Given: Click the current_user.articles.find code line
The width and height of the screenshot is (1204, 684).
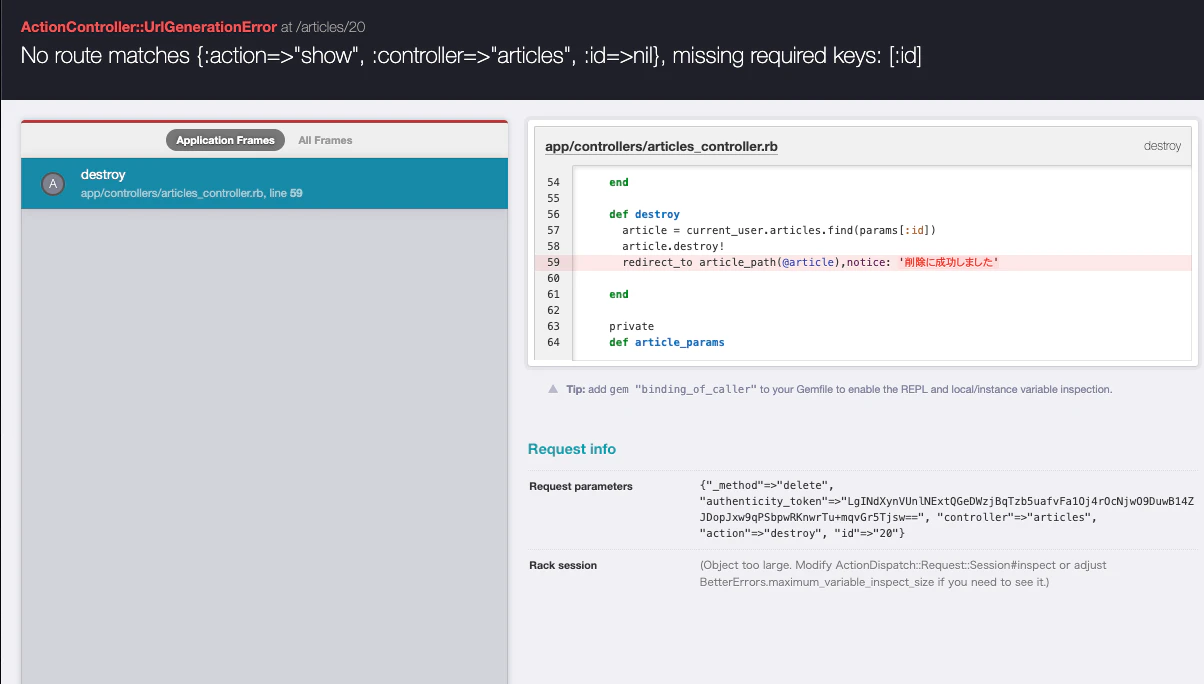Looking at the screenshot, I should [x=779, y=230].
